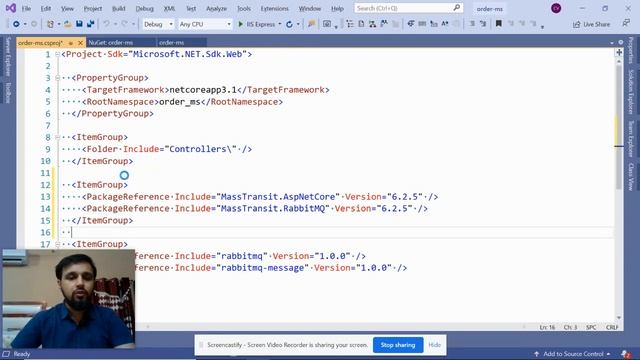Click the schema hierarchy toolbar icon
Screen dimensions: 640x360
coord(373,24)
